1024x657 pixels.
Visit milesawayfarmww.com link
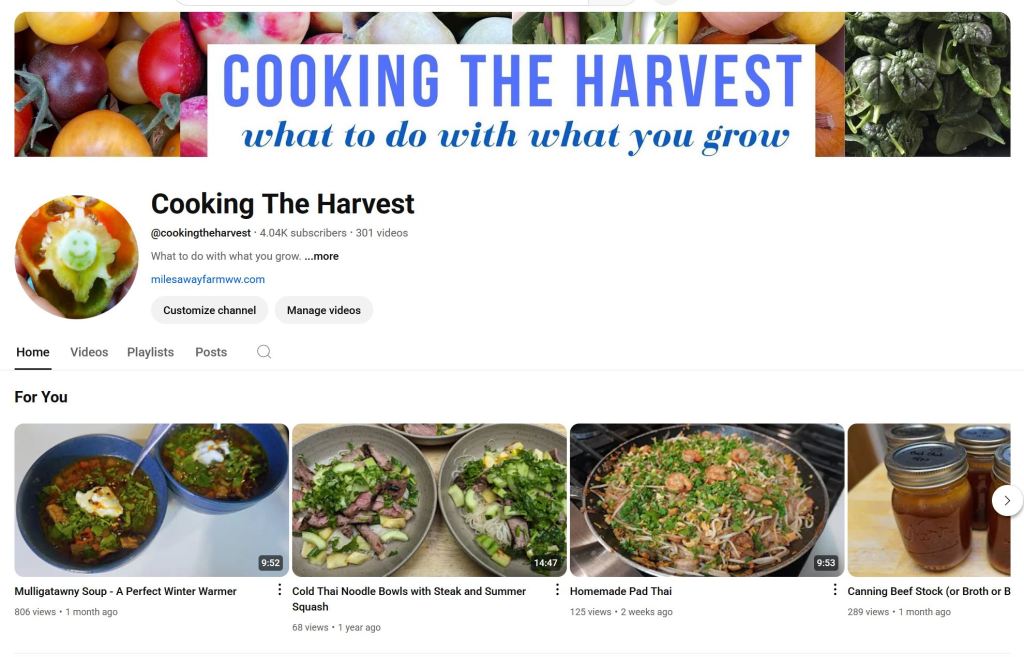pyautogui.click(x=208, y=279)
